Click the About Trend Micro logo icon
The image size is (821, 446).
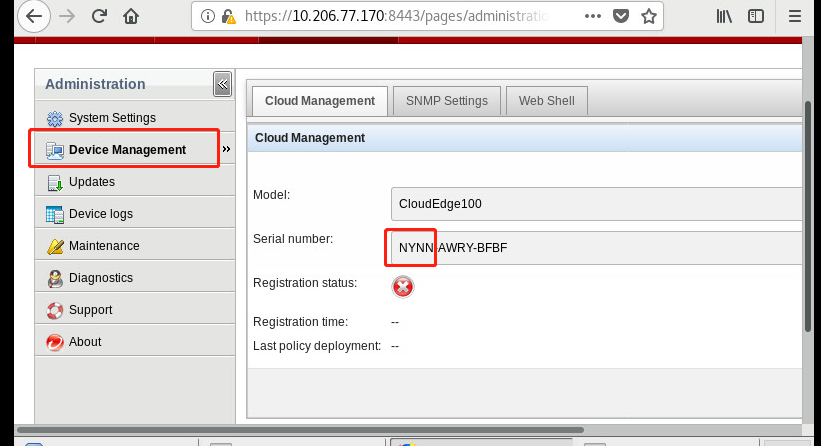[x=54, y=342]
